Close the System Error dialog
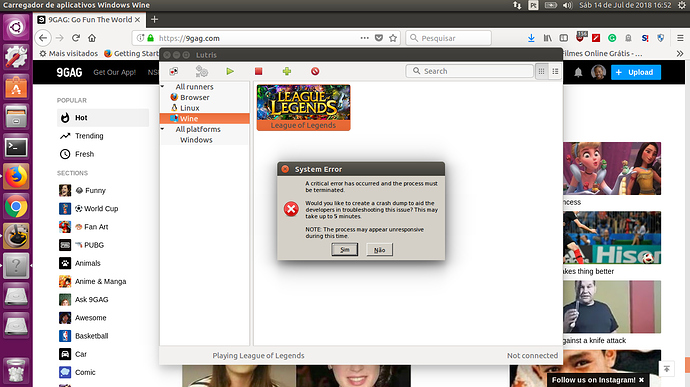Viewport: 690px width, 387px height. point(285,169)
